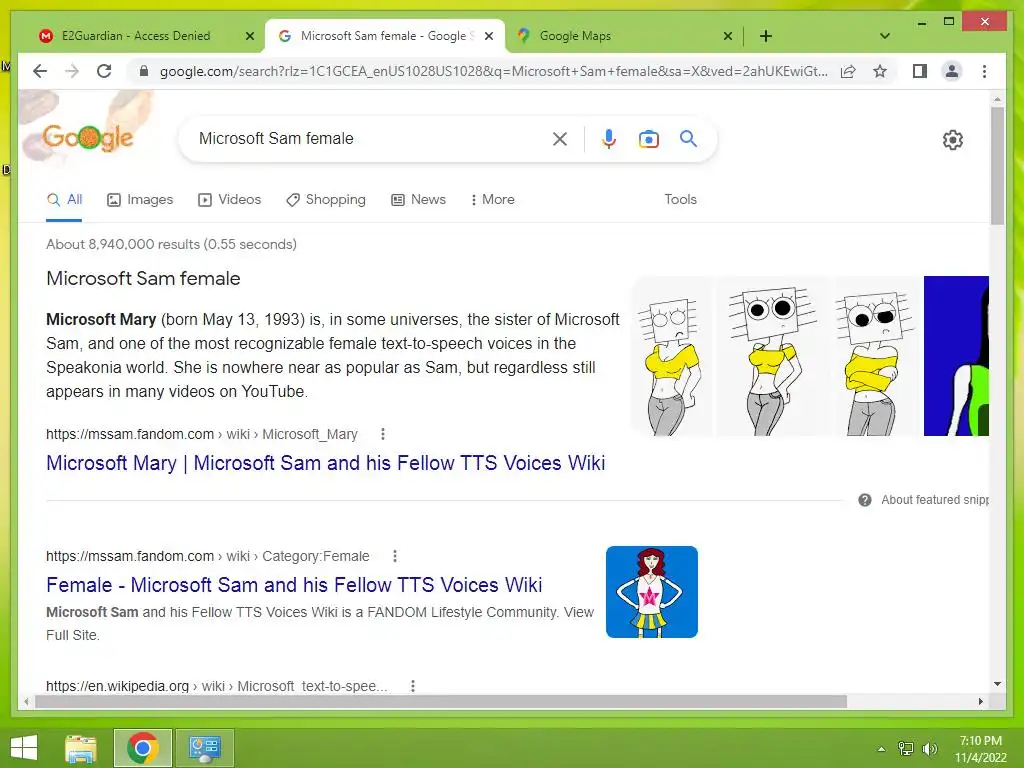Switch to Videos results

point(229,200)
